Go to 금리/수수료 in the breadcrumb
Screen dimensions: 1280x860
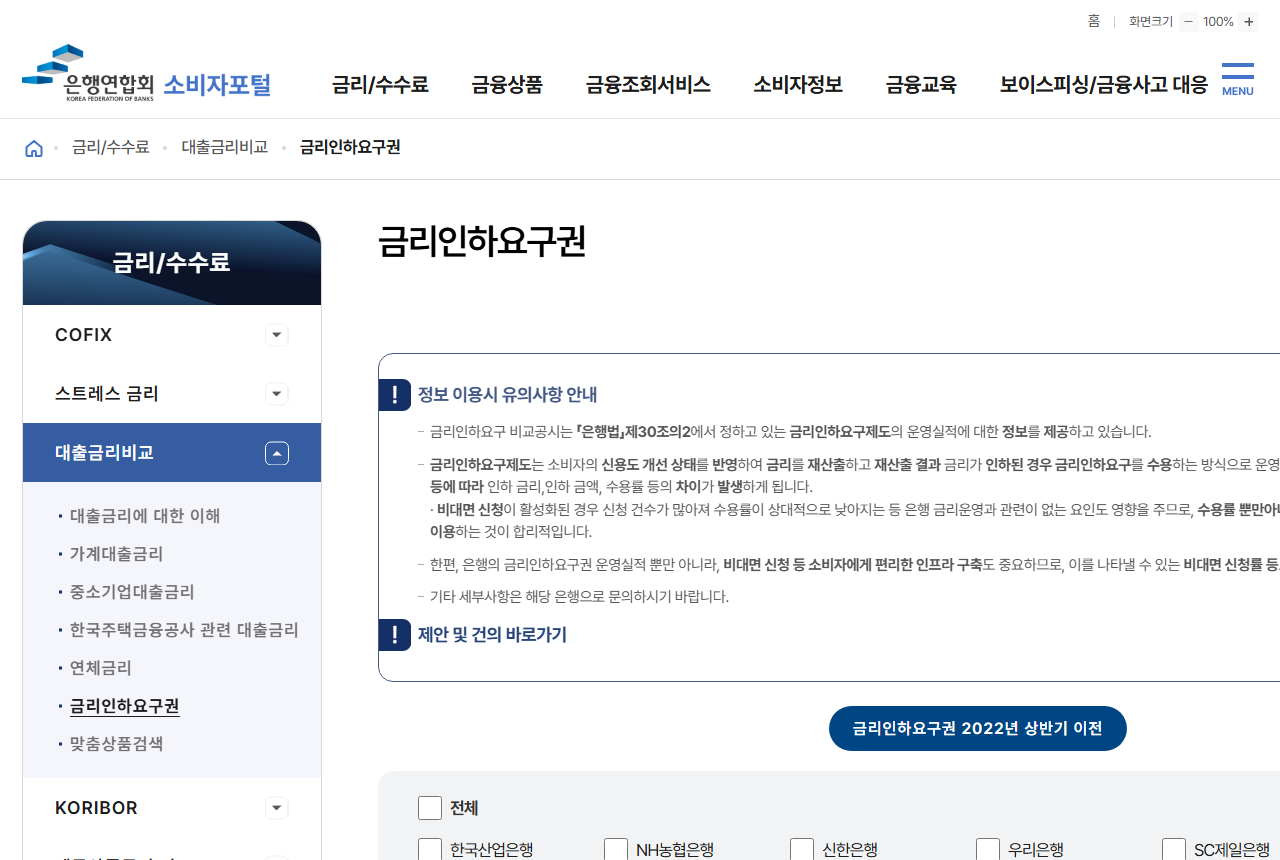point(111,147)
